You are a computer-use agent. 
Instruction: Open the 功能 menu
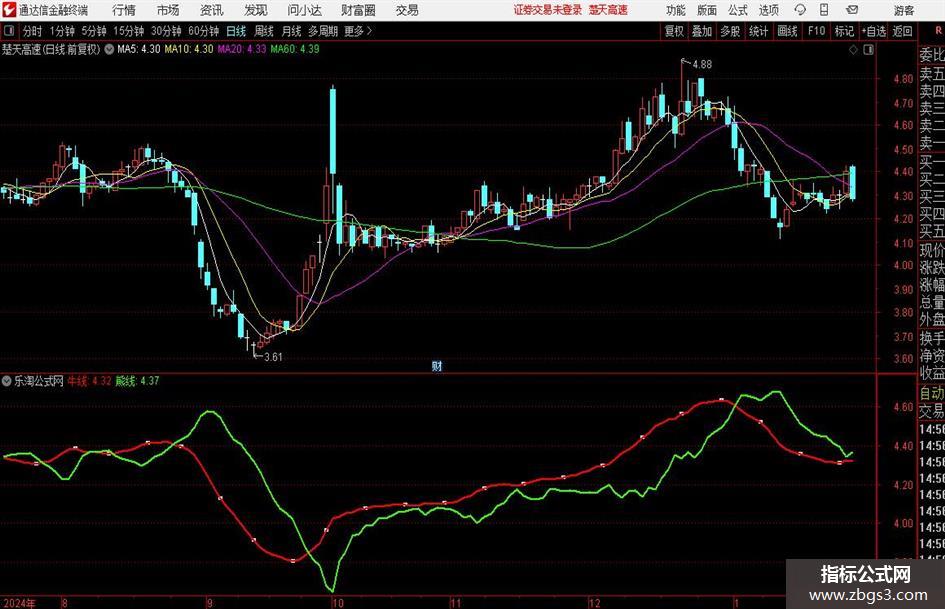pos(676,10)
